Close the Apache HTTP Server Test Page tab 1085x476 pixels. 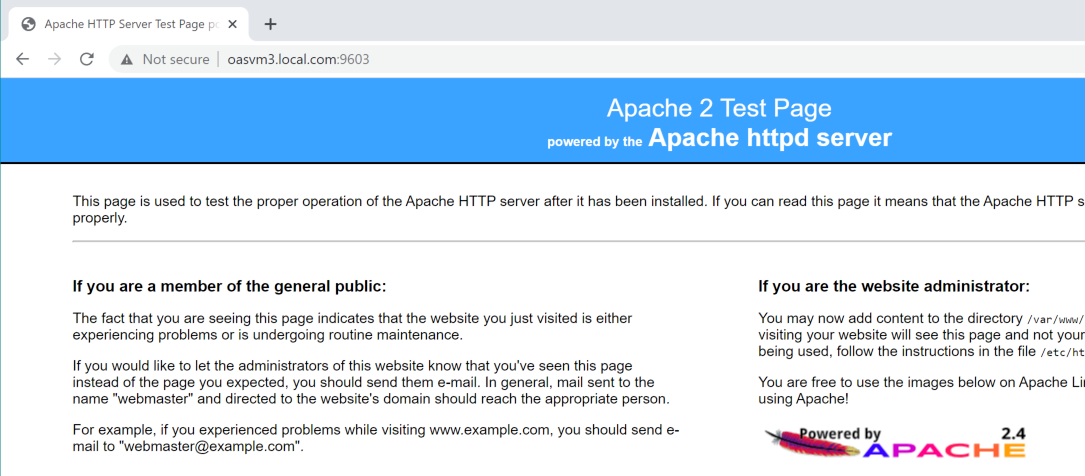(232, 24)
